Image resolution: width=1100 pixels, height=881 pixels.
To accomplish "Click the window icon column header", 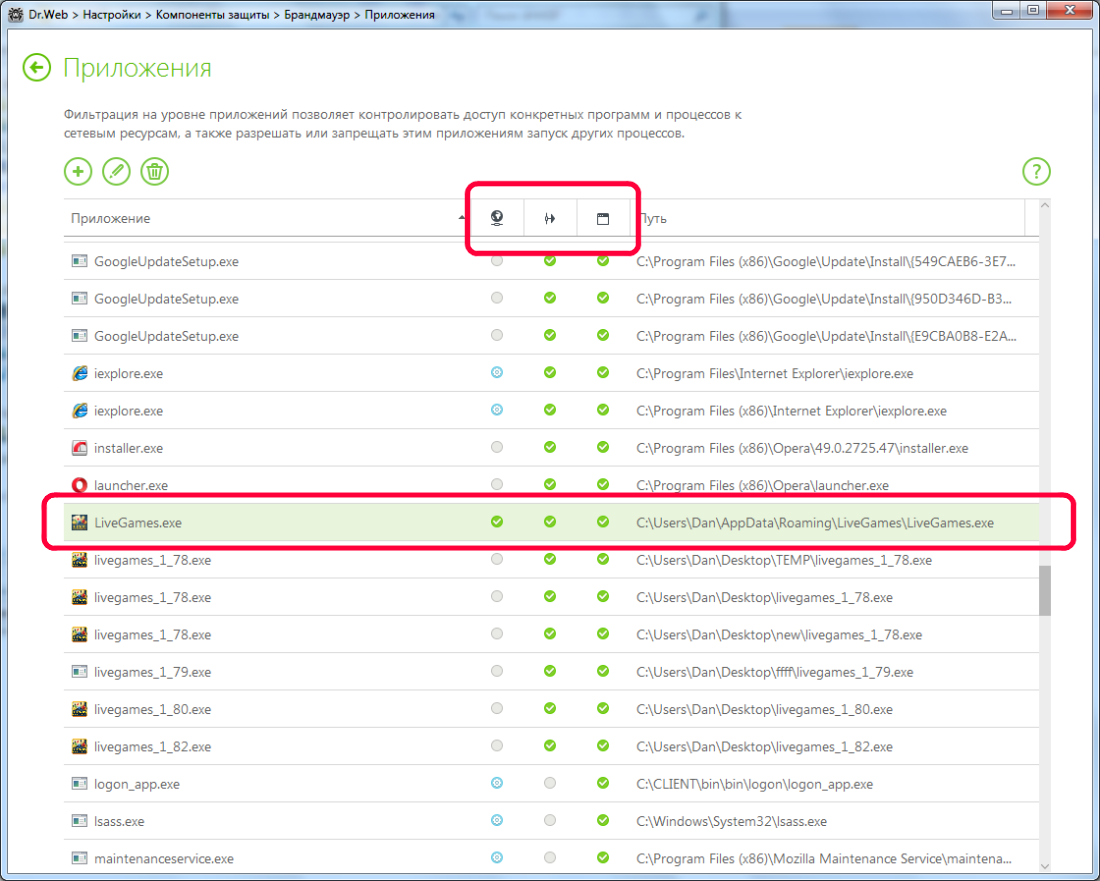I will pos(603,219).
